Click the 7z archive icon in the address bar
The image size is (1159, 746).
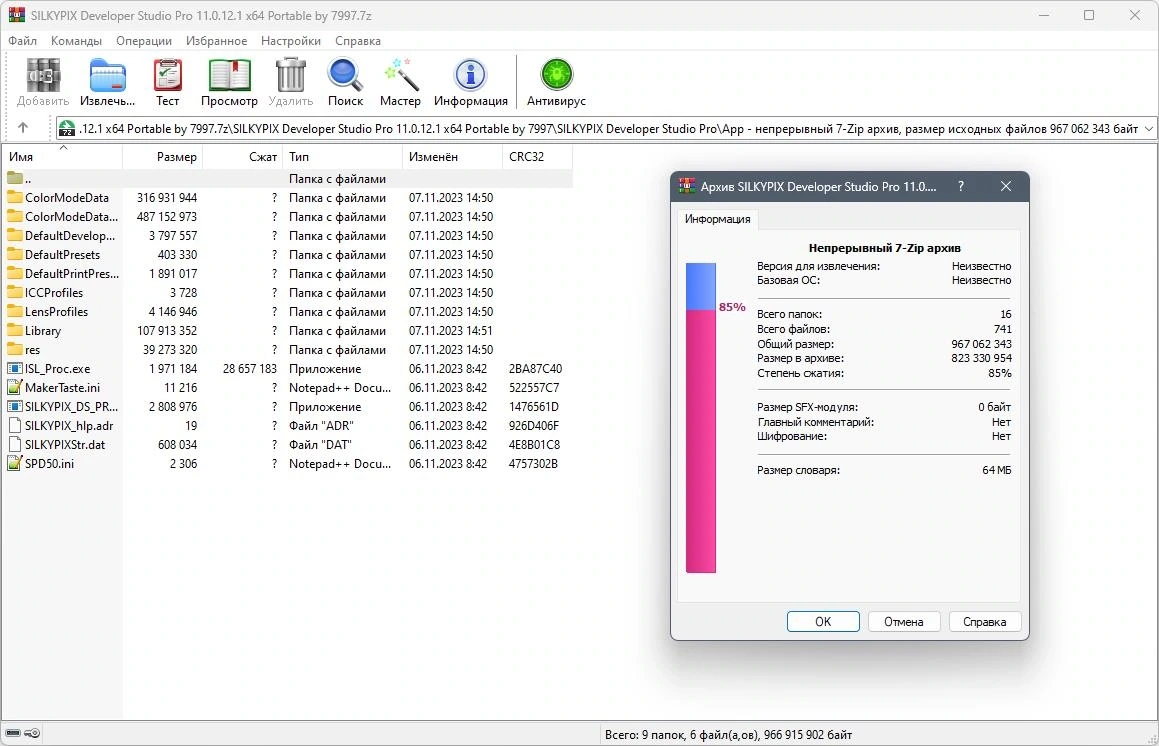click(x=67, y=129)
